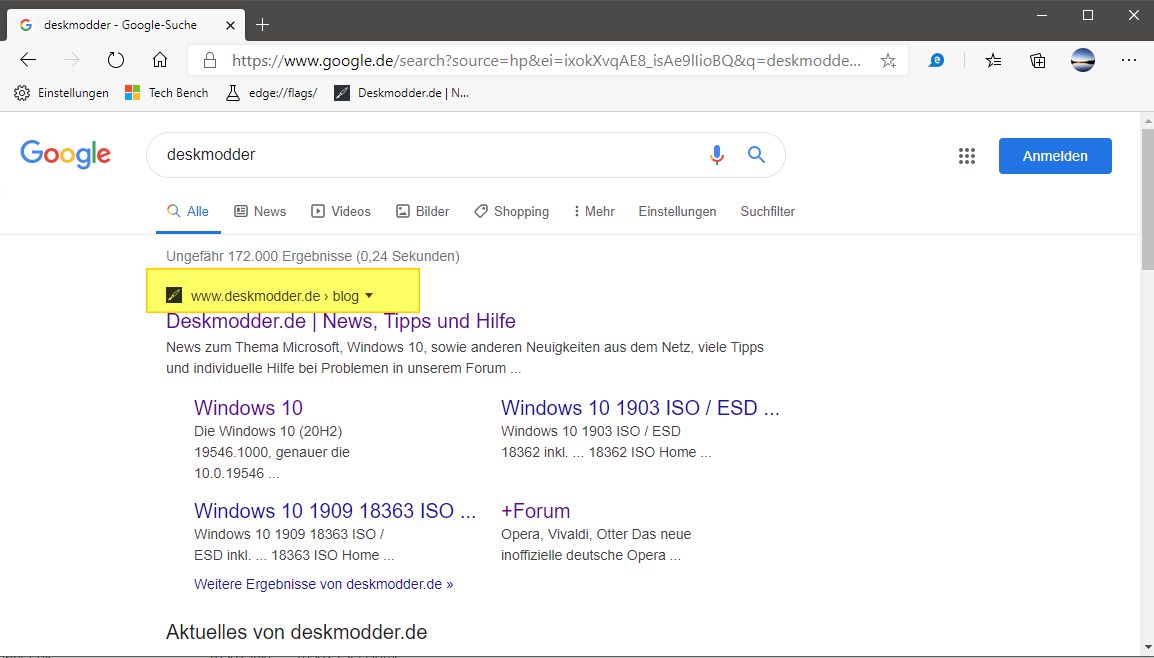
Task: Click the Aktuelles von deskmodder.de heading
Action: (x=297, y=632)
